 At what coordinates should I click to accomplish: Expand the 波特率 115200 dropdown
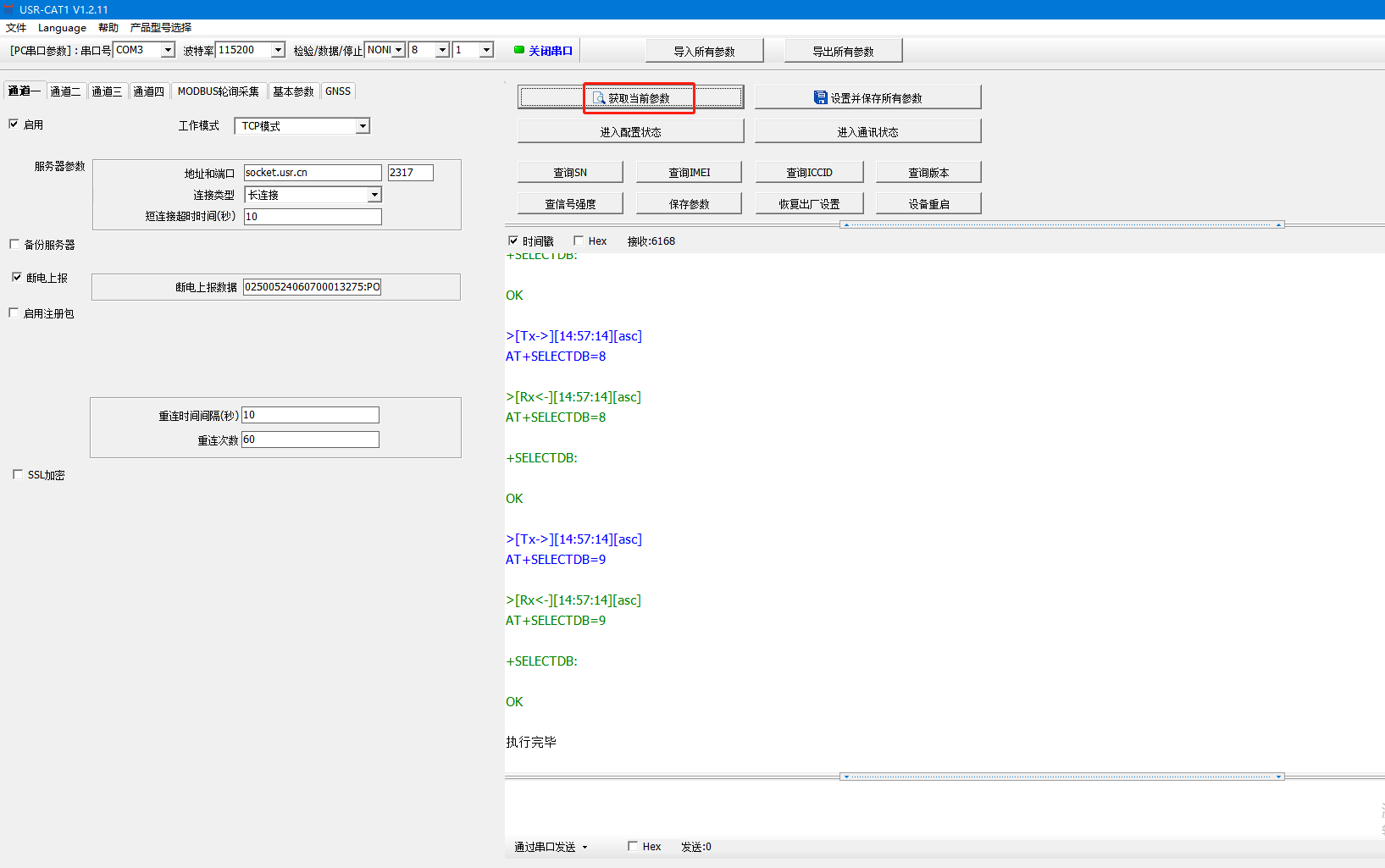(x=278, y=50)
